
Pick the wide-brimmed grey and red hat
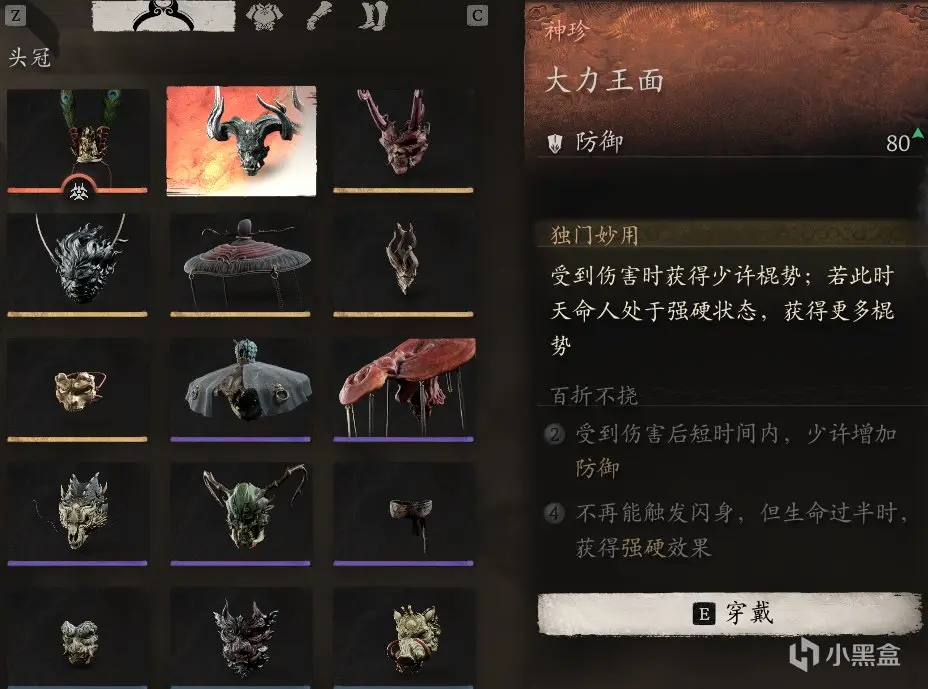(240, 265)
